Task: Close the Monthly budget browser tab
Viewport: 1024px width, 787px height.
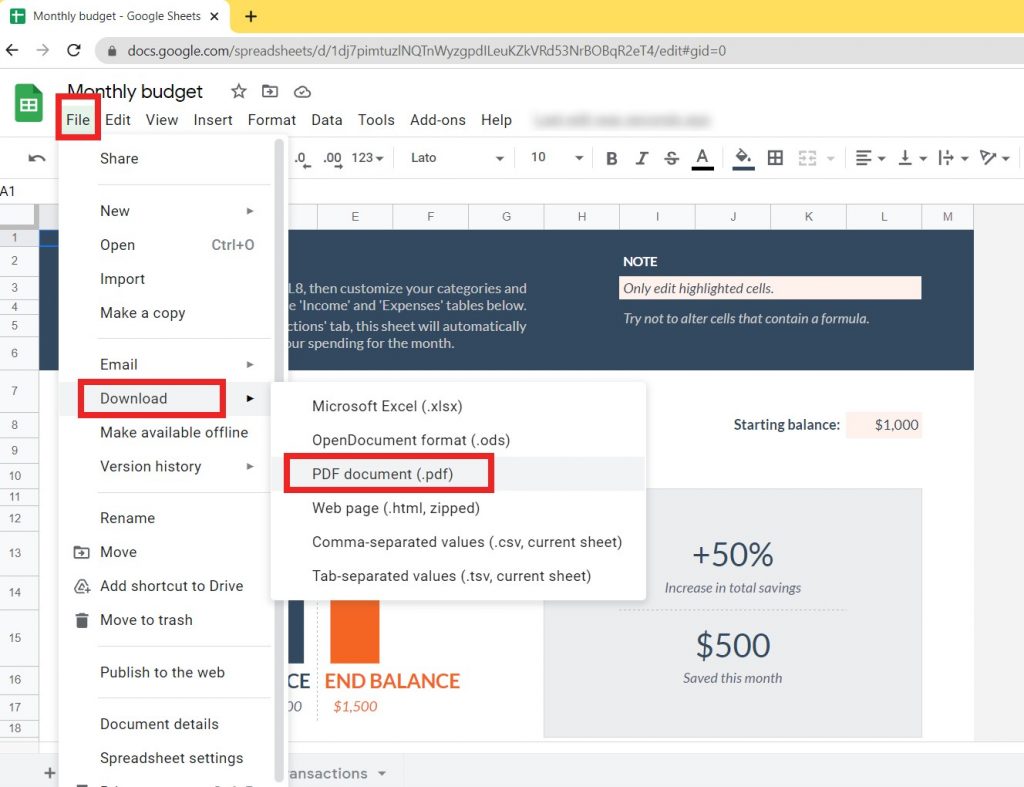Action: pyautogui.click(x=214, y=16)
